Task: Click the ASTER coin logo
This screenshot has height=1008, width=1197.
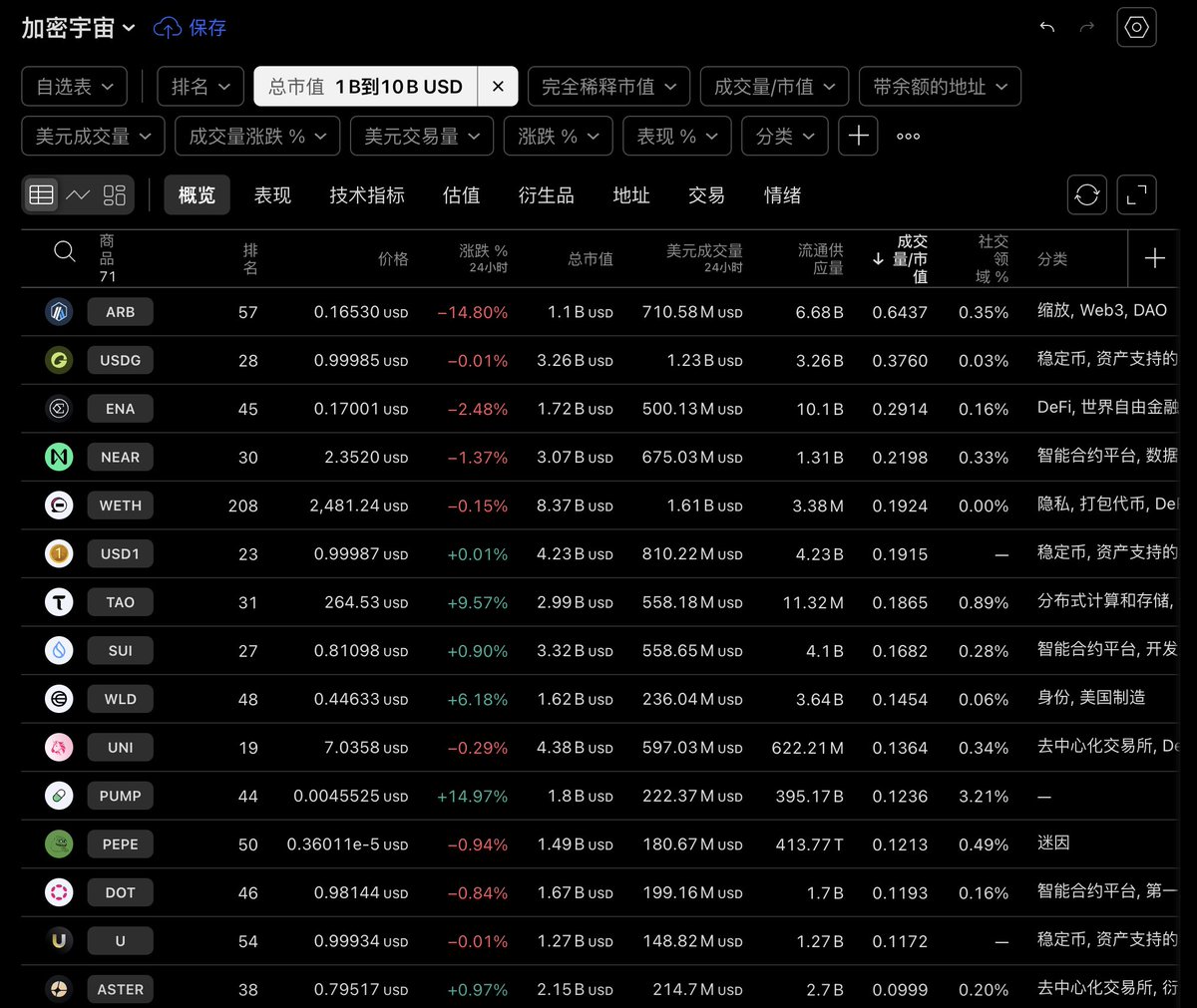Action: tap(60, 989)
